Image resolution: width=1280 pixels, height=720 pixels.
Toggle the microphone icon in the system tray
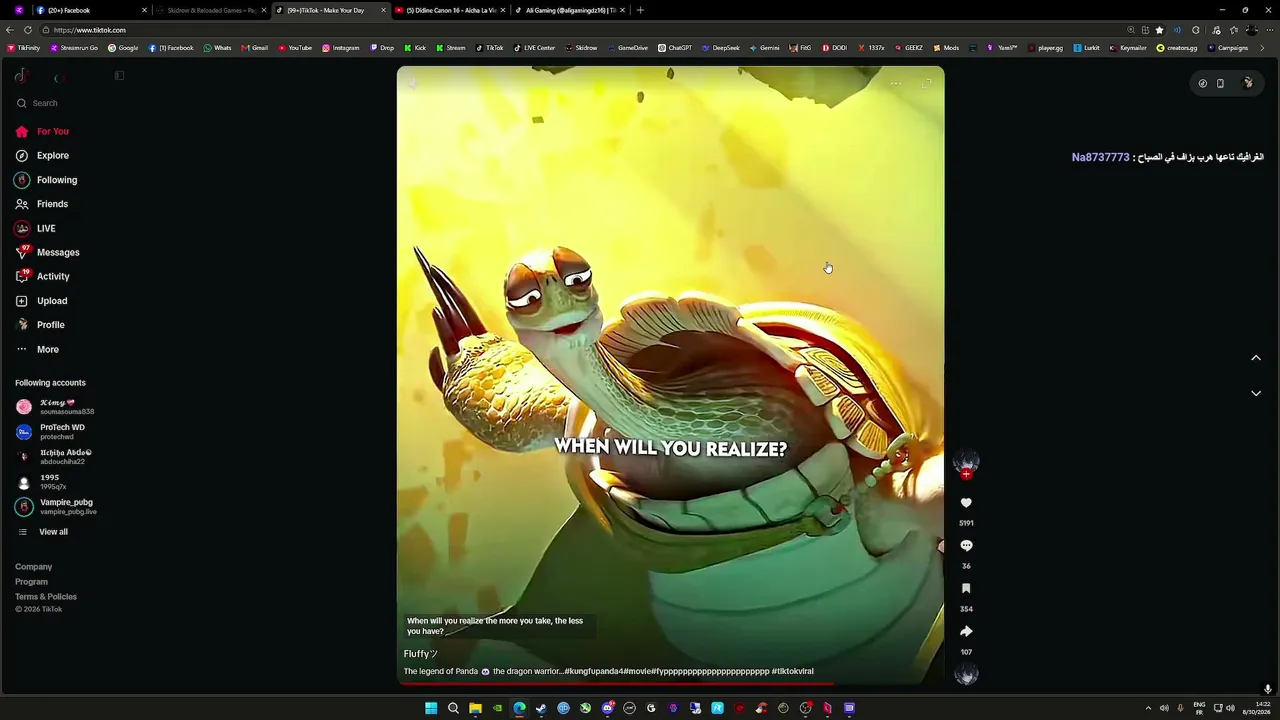click(1180, 708)
